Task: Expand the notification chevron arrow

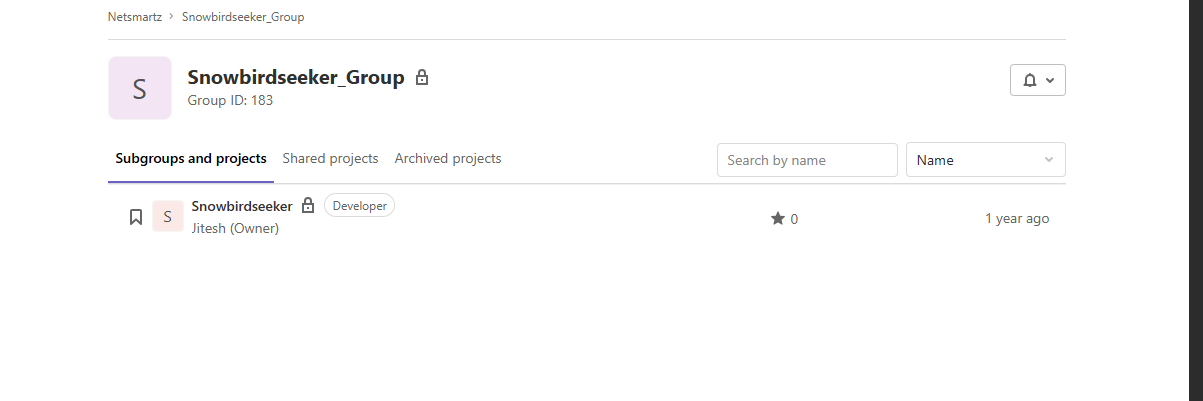Action: pyautogui.click(x=1050, y=80)
